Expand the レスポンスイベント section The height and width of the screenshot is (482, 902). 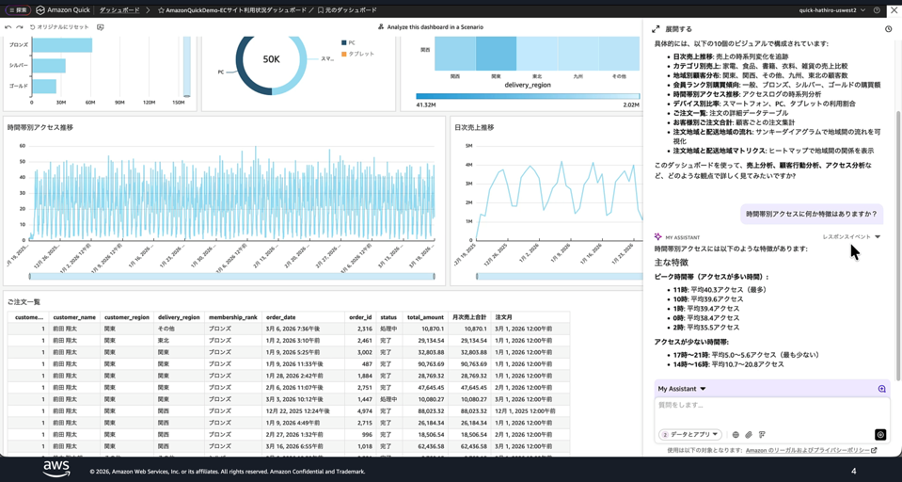(x=851, y=237)
